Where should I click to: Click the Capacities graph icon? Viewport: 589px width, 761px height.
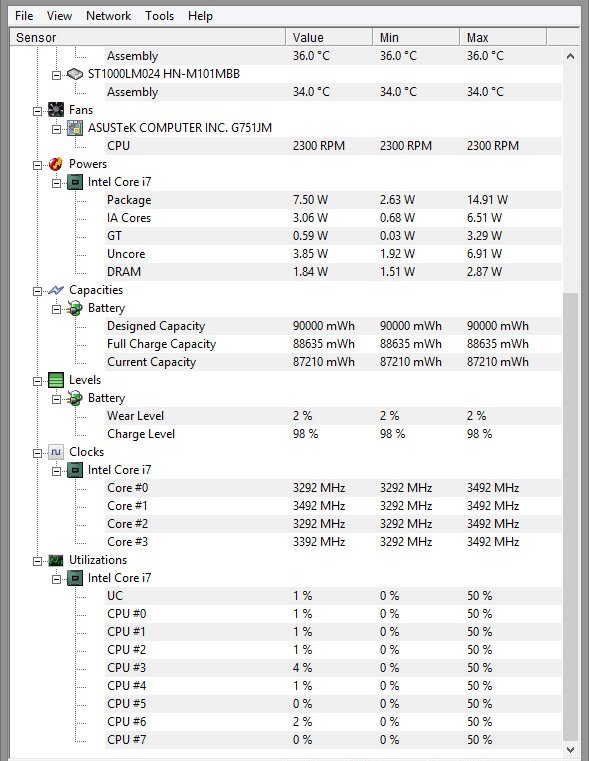[x=56, y=290]
